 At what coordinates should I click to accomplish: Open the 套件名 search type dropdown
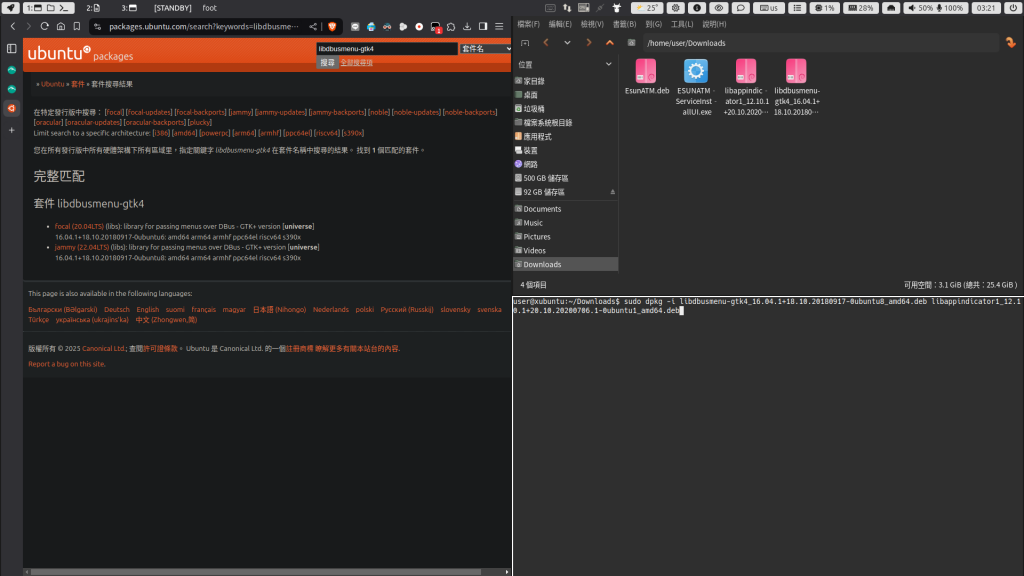click(x=486, y=48)
